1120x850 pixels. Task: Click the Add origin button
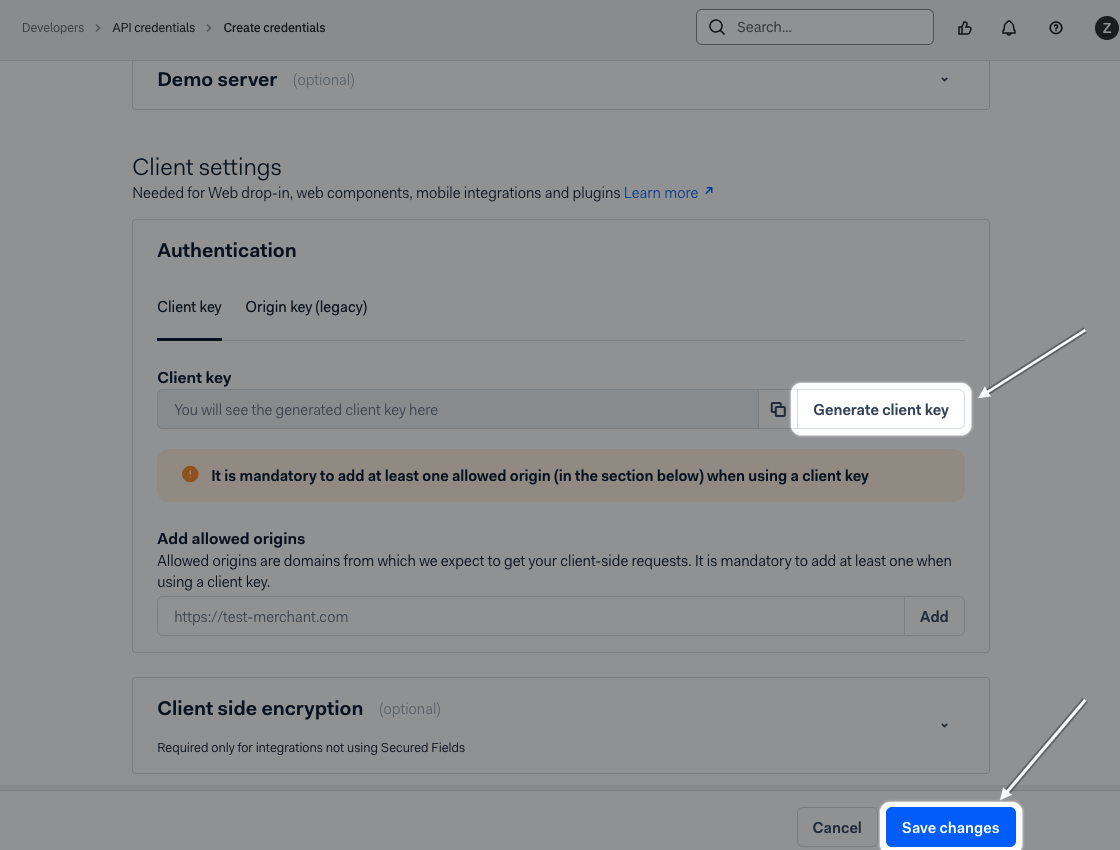tap(934, 616)
